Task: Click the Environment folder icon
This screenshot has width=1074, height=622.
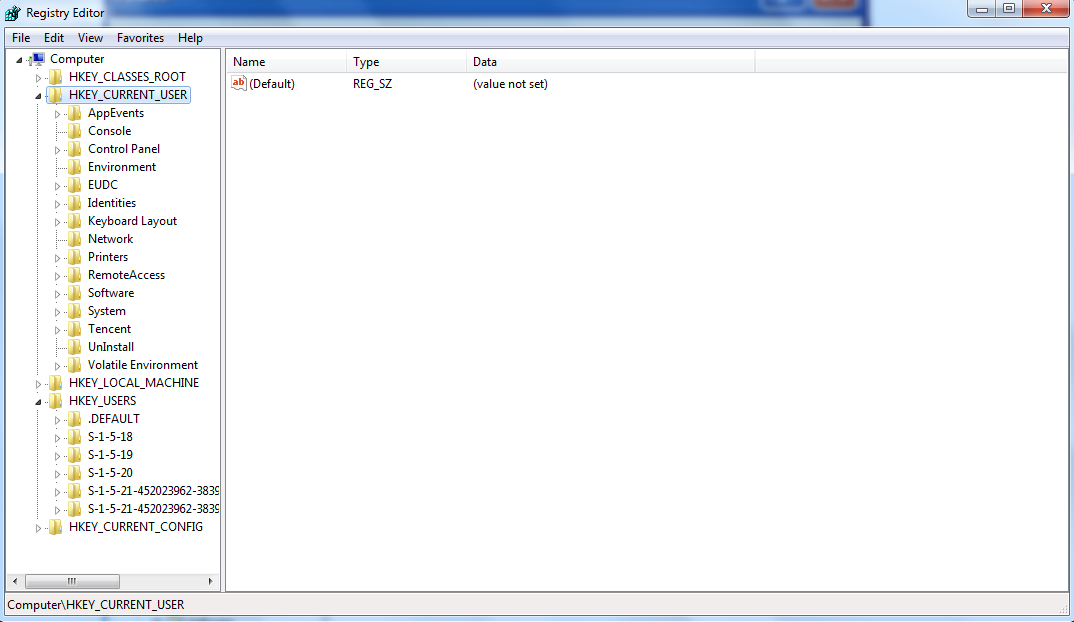Action: (75, 167)
